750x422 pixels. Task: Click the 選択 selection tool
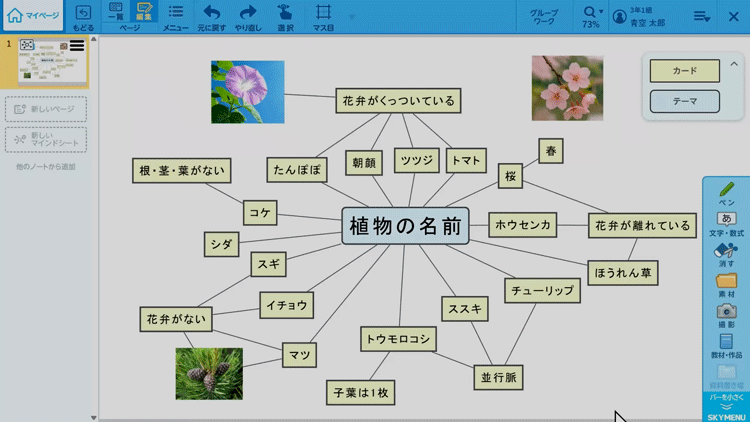coord(285,17)
